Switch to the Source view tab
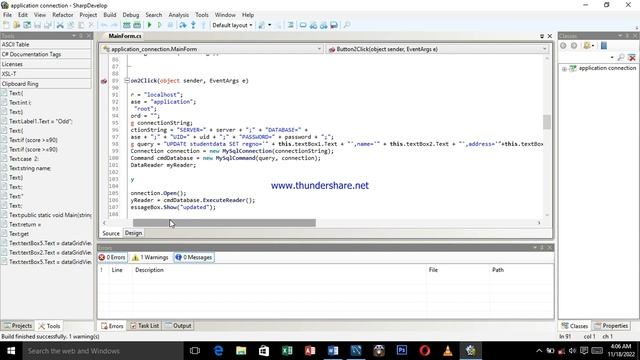This screenshot has width=640, height=360. (111, 233)
